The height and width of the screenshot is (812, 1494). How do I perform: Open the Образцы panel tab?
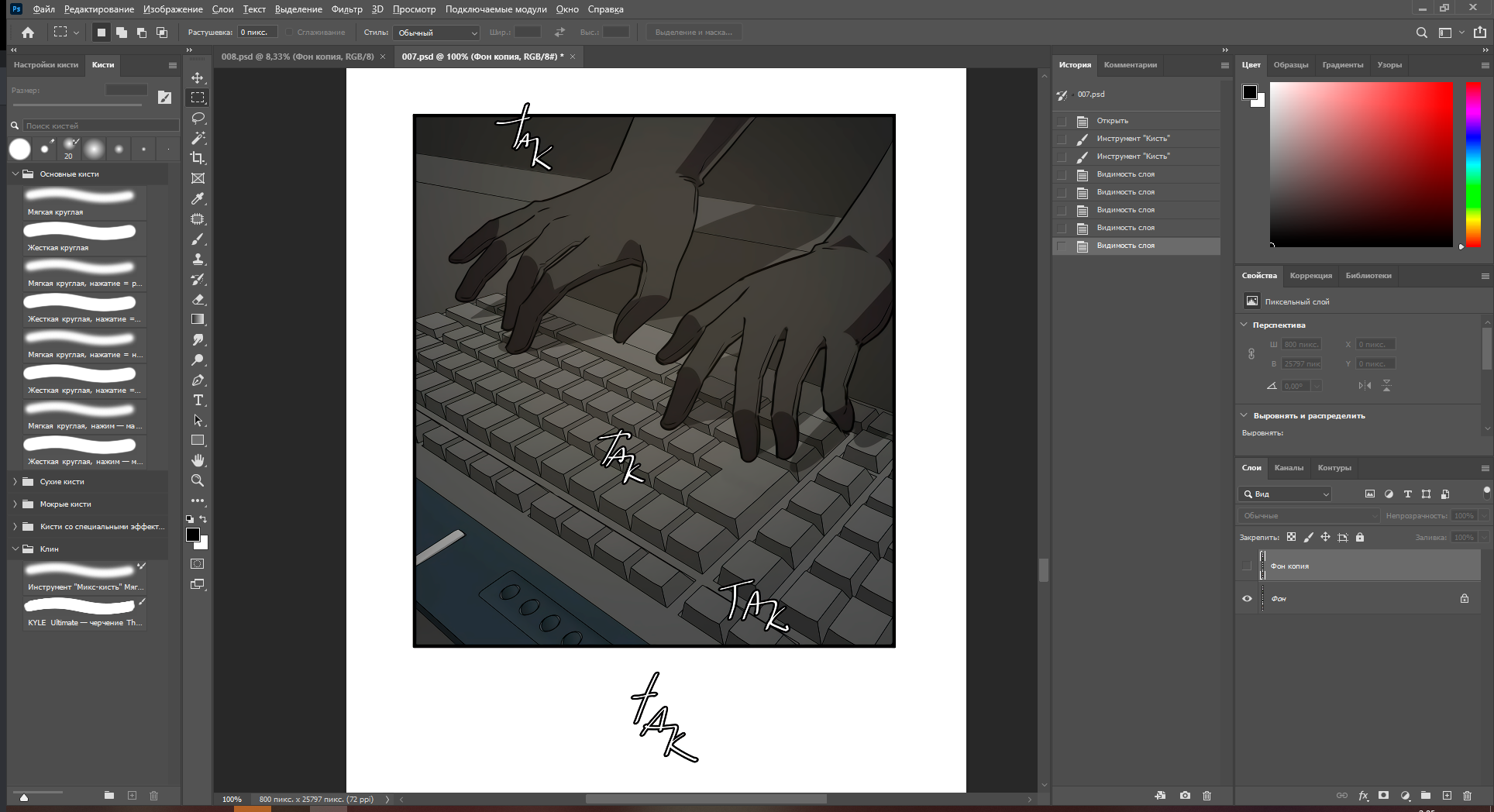(1290, 65)
